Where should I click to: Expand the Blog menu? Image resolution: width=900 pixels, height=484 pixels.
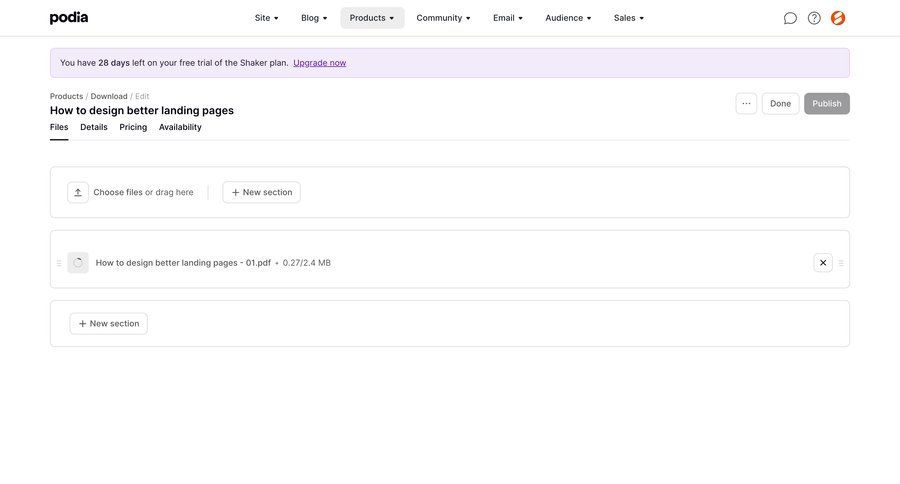314,18
